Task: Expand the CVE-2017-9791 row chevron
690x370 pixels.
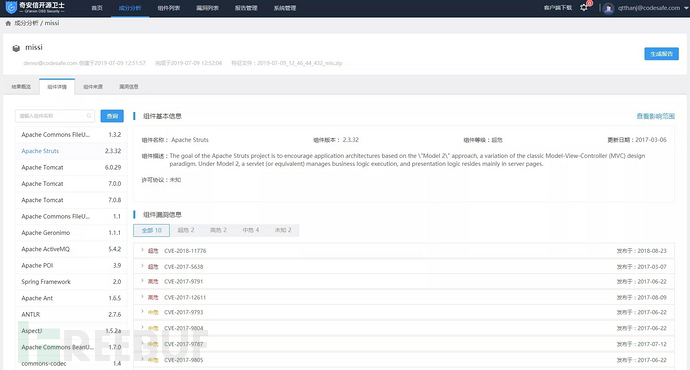Action: coord(142,281)
